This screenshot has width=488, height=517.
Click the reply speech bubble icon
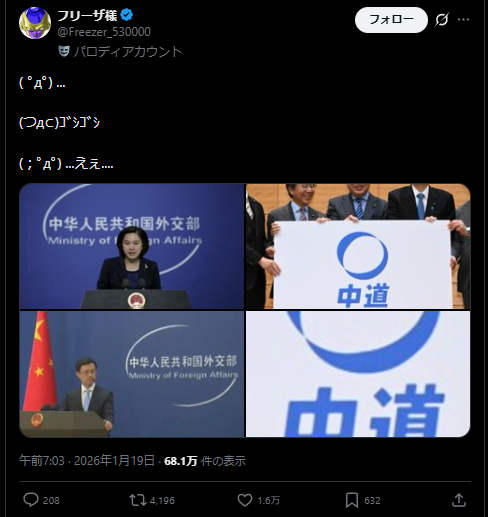click(x=31, y=500)
